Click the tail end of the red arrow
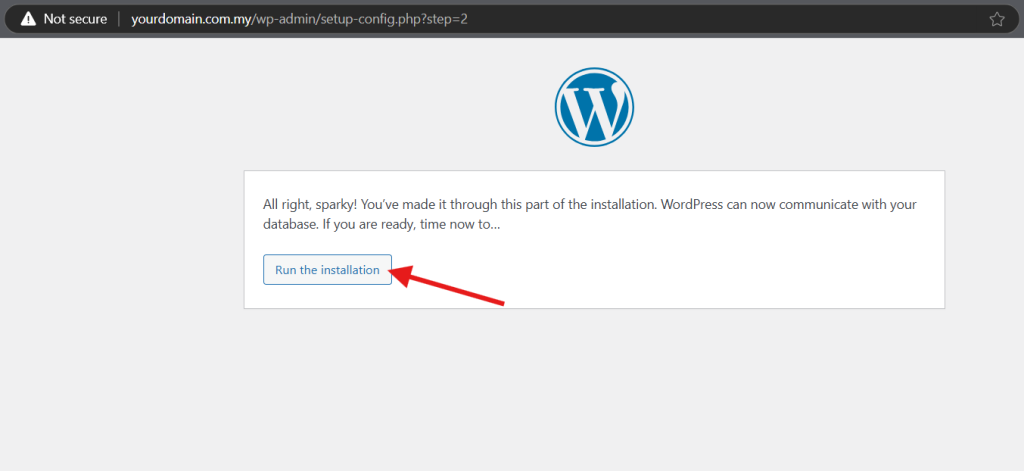The width and height of the screenshot is (1024, 471). coord(500,302)
